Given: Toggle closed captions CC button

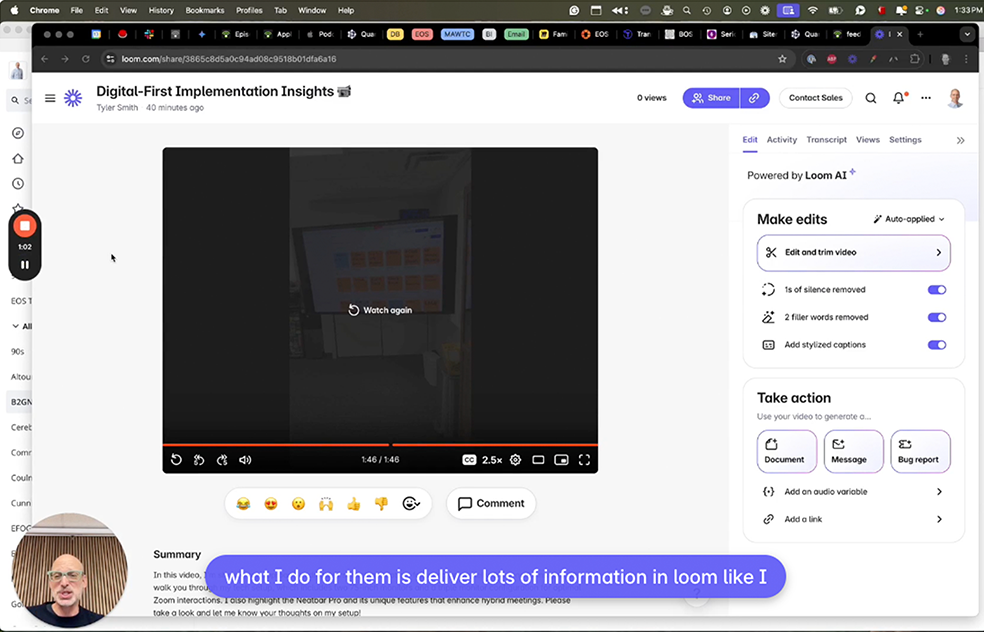Looking at the screenshot, I should tap(469, 460).
